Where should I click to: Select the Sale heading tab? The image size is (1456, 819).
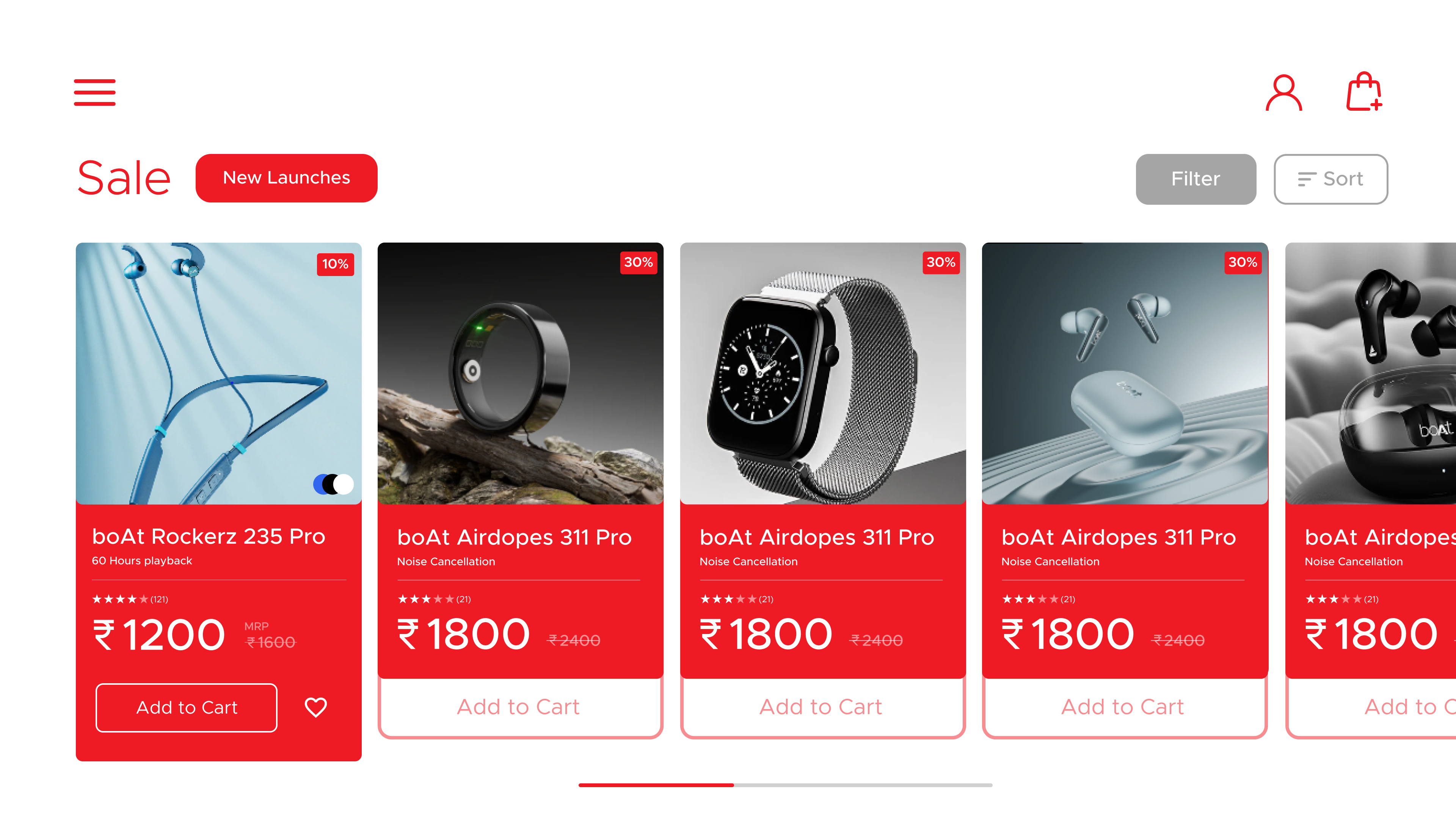click(124, 178)
